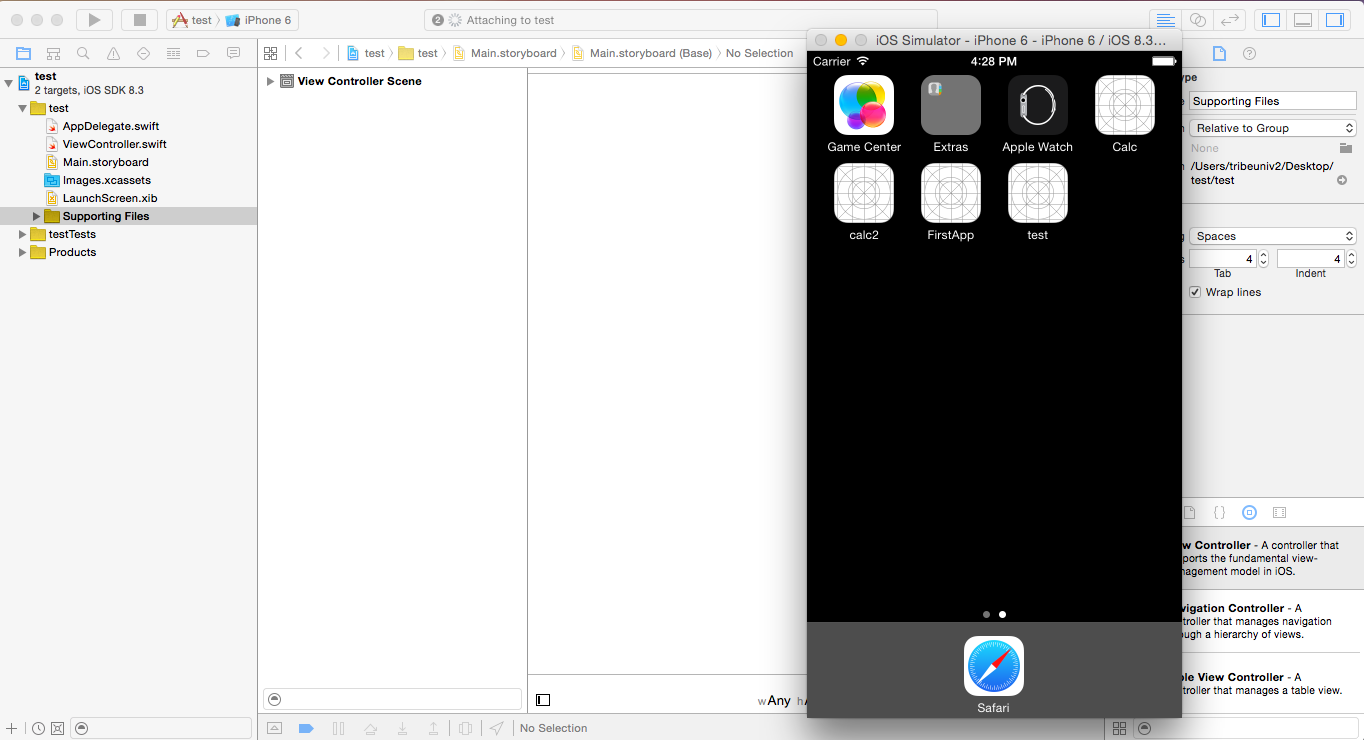Click the Run (play) button
Screen dimensions: 1364x740
[x=94, y=20]
